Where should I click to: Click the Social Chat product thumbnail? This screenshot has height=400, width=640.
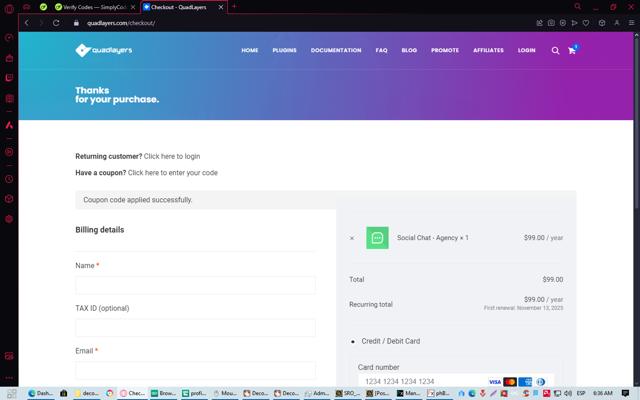tap(377, 238)
